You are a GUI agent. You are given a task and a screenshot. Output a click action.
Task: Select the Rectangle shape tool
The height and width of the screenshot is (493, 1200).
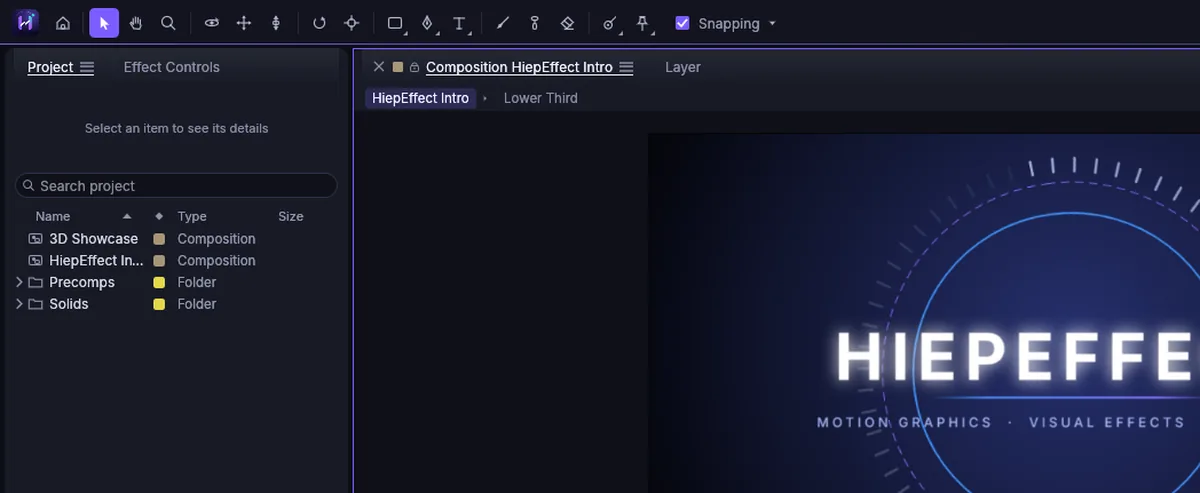pyautogui.click(x=395, y=23)
